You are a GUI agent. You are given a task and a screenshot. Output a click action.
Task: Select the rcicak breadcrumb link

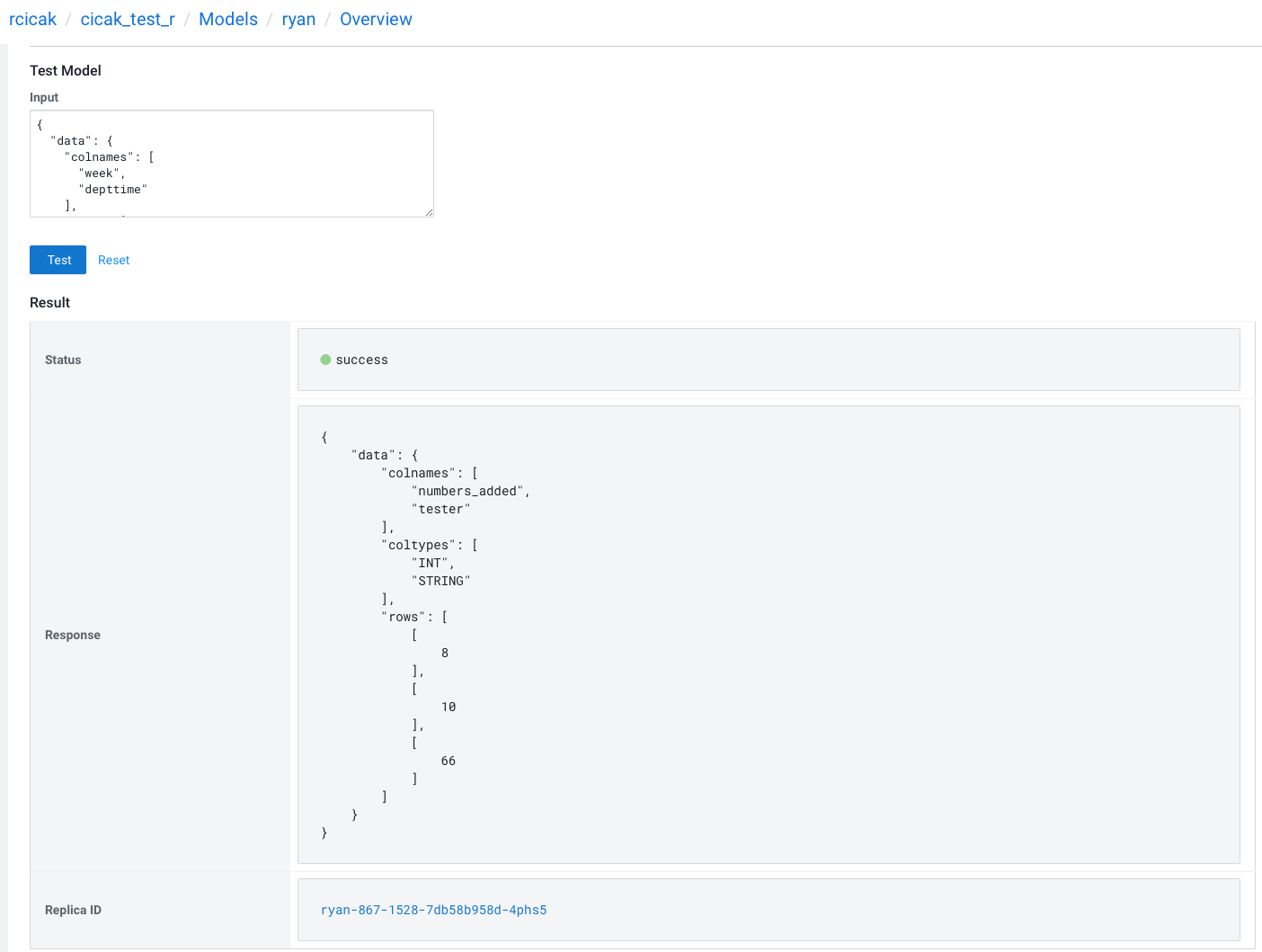[x=32, y=19]
